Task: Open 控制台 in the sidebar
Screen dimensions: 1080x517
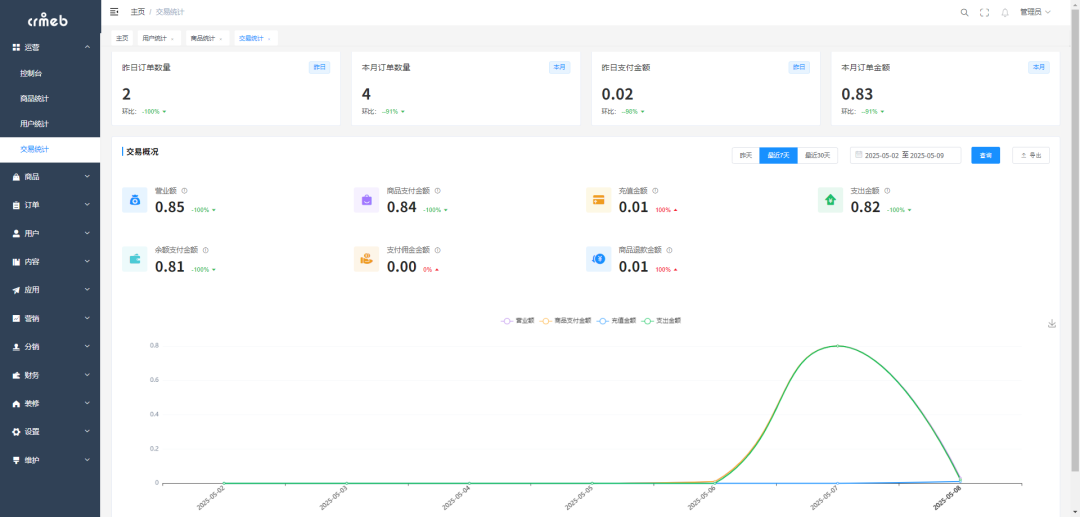Action: [32, 73]
